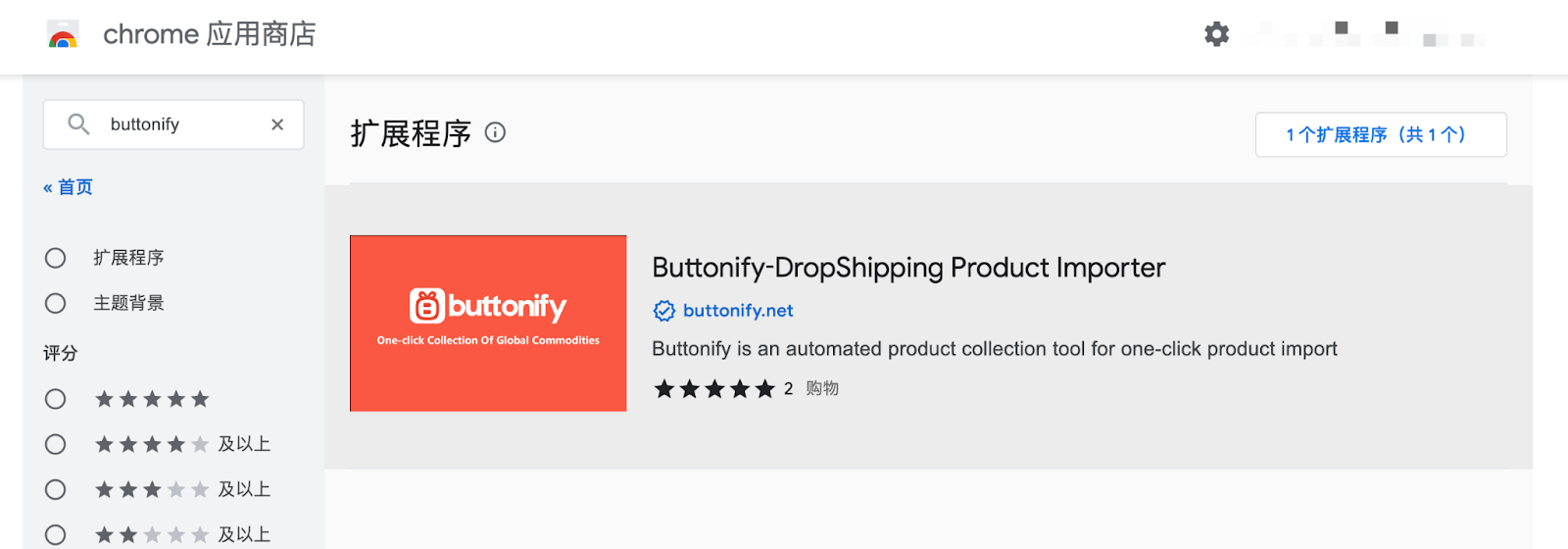
Task: Click the 购物 category label
Action: pyautogui.click(x=822, y=388)
